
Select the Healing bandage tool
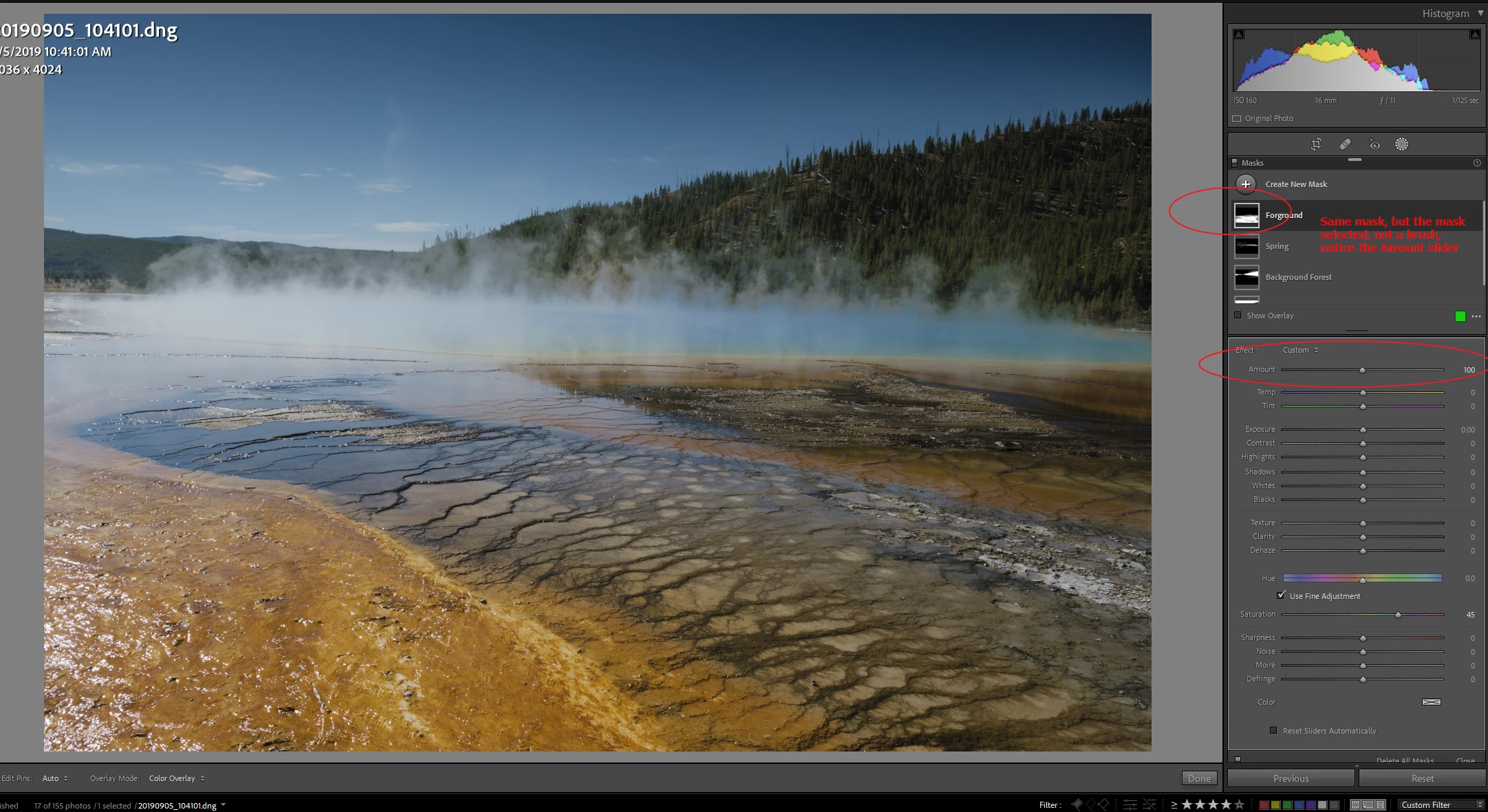click(x=1345, y=144)
